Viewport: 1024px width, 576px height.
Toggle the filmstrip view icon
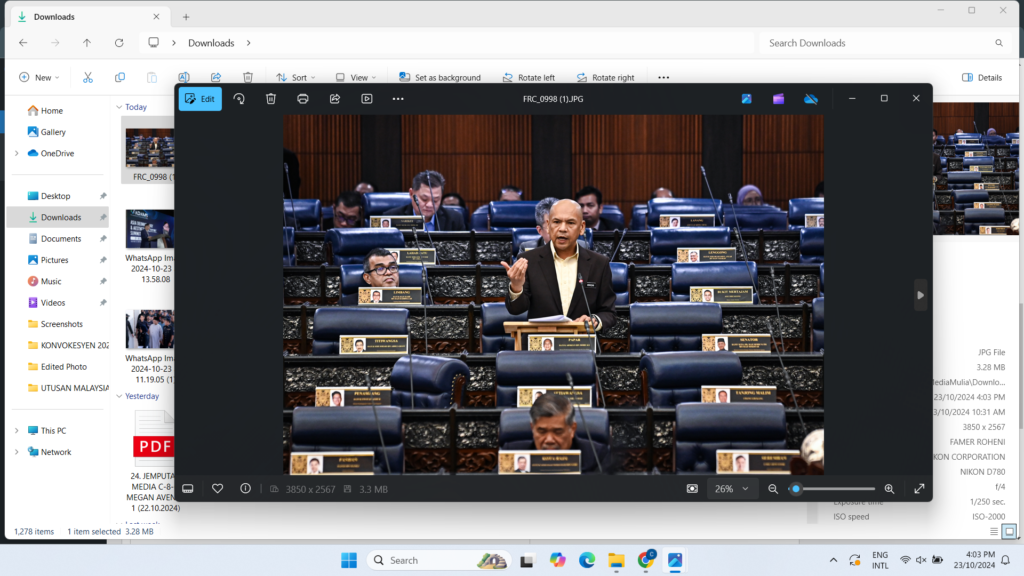click(187, 489)
